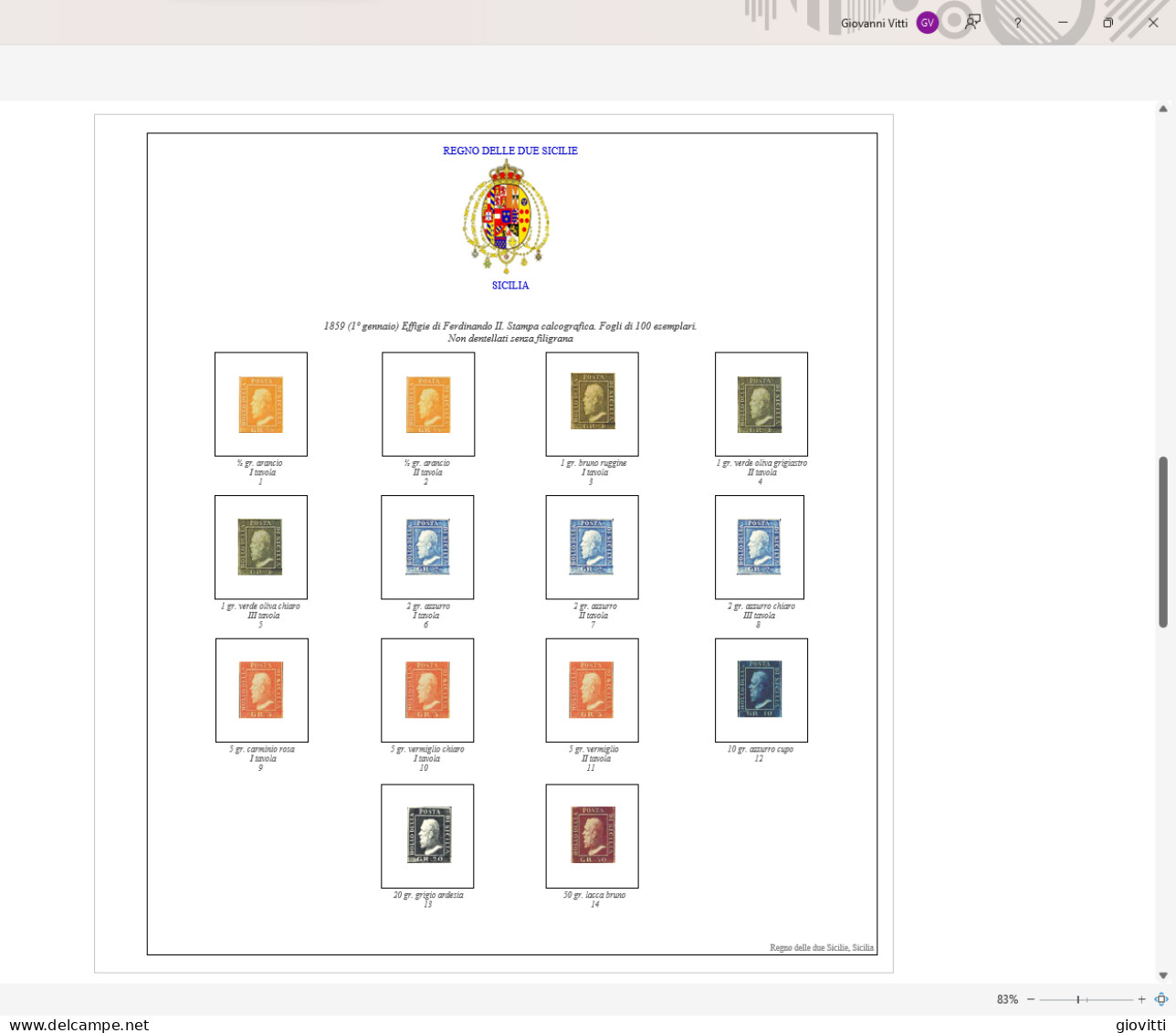The height and width of the screenshot is (1033, 1176).
Task: Click caption '20 gr. grigio ardesia'
Action: pos(428,895)
